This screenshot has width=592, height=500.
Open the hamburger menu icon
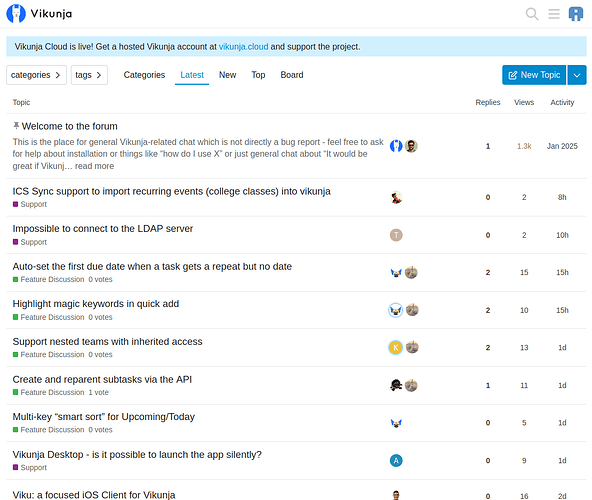point(554,14)
